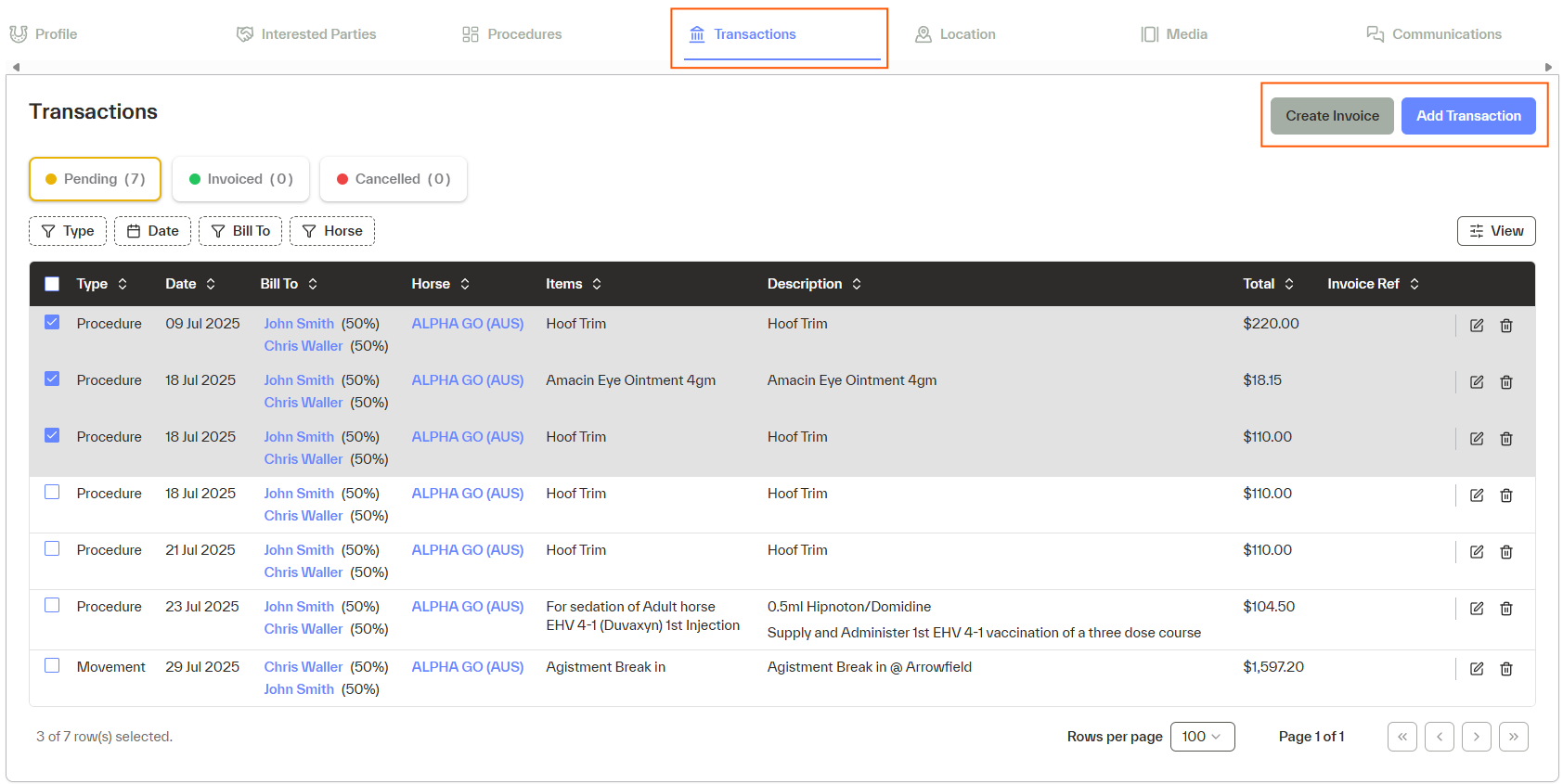Viewport: 1563px width, 784px height.
Task: Open ALPHA GO (AUS) link in Movement row
Action: (467, 667)
